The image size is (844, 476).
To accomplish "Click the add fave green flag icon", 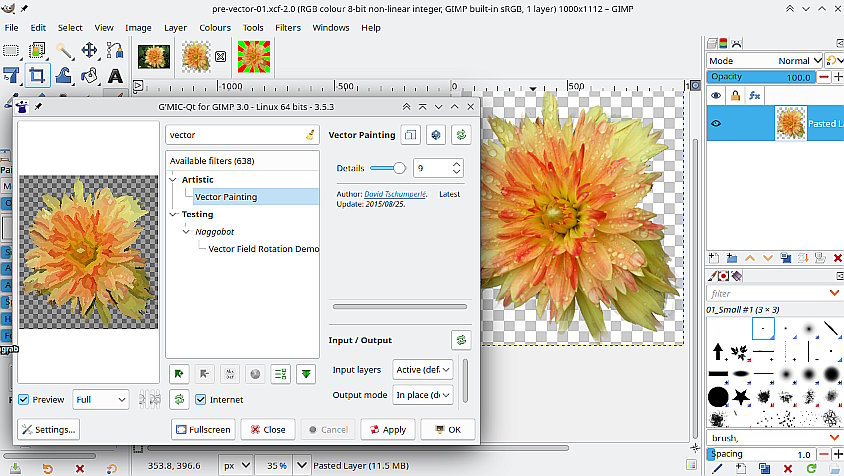I will (x=178, y=373).
